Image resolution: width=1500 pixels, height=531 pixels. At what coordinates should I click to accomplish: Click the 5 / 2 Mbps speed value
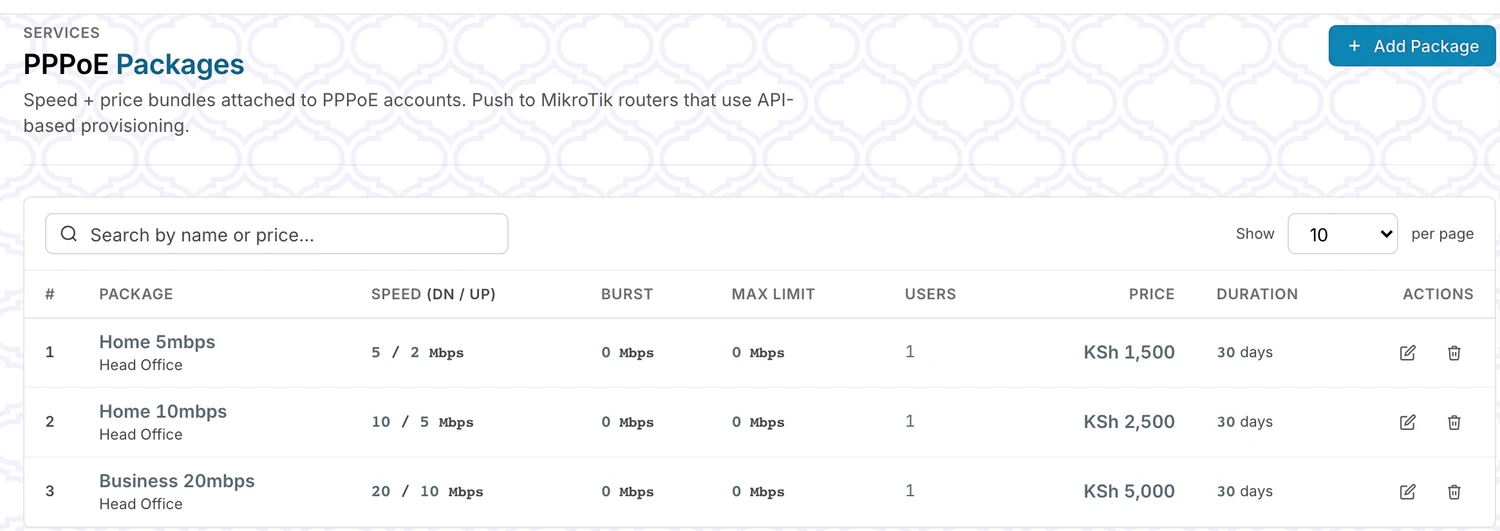(x=418, y=353)
